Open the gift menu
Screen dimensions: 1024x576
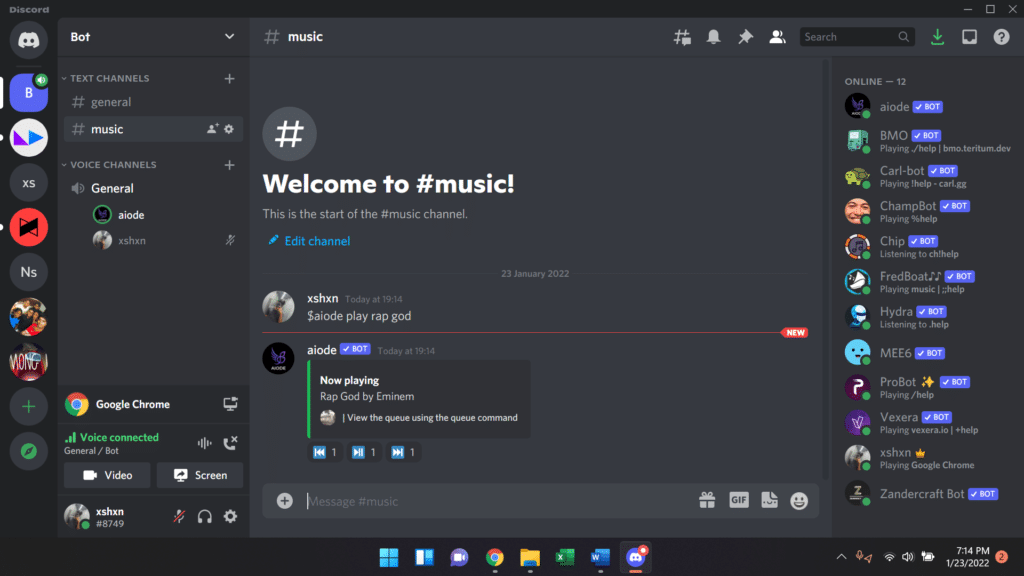(708, 500)
